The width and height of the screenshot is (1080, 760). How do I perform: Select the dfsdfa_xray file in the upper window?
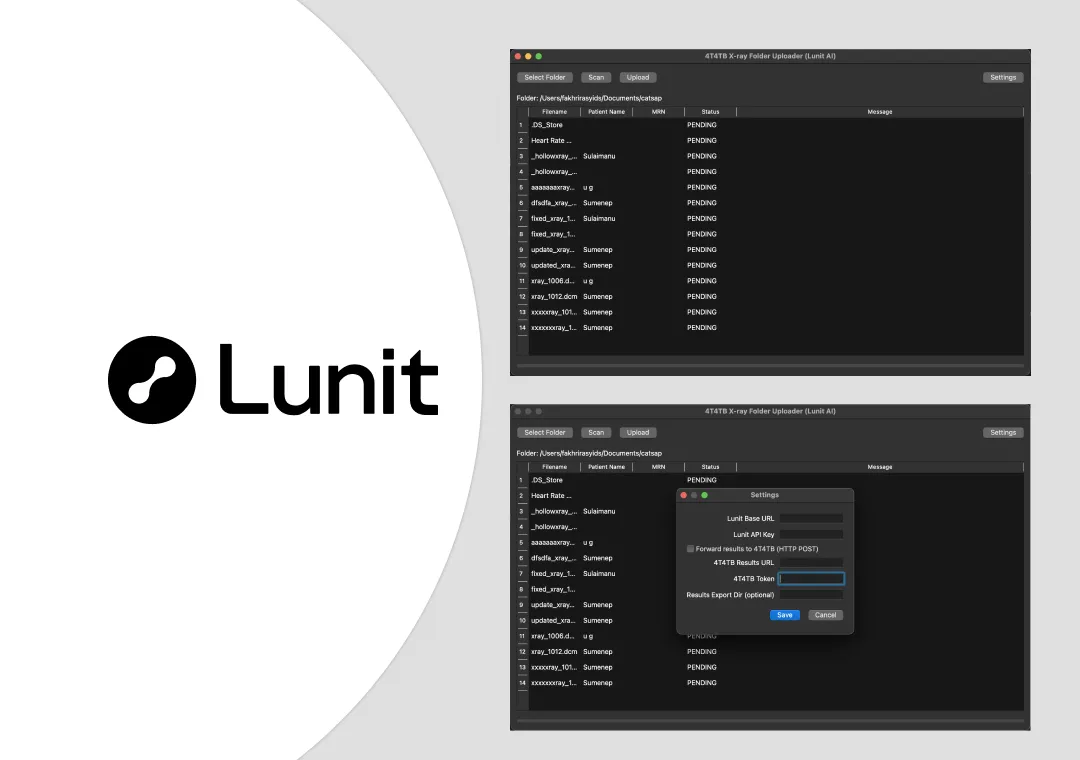[x=770, y=203]
